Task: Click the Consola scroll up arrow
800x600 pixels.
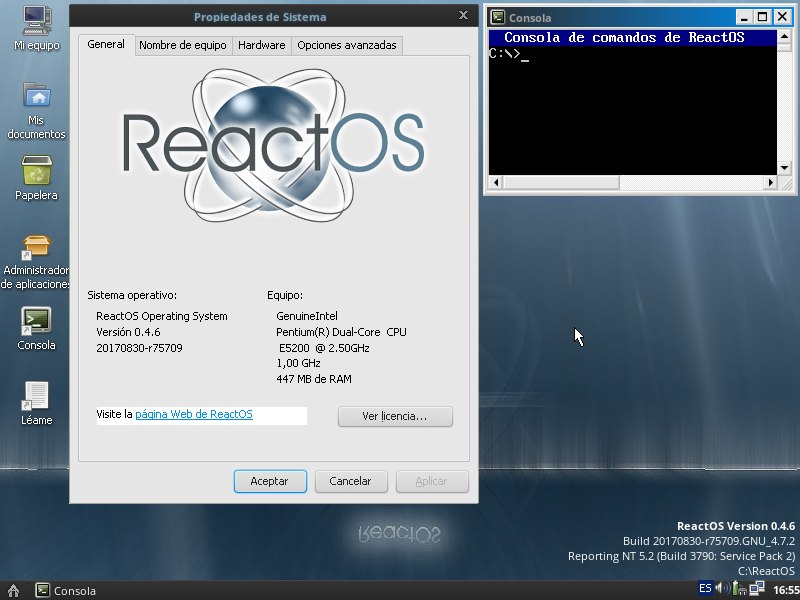Action: 784,36
